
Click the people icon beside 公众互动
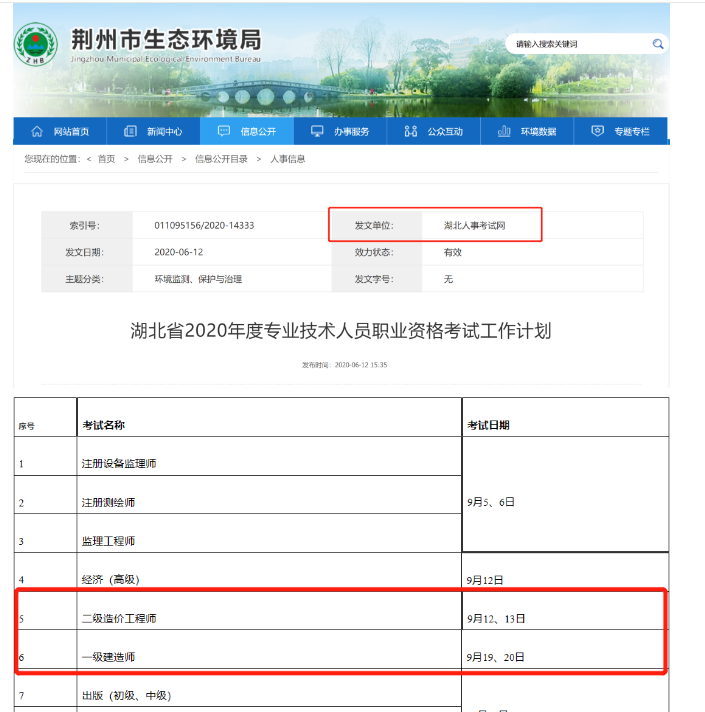pos(410,132)
